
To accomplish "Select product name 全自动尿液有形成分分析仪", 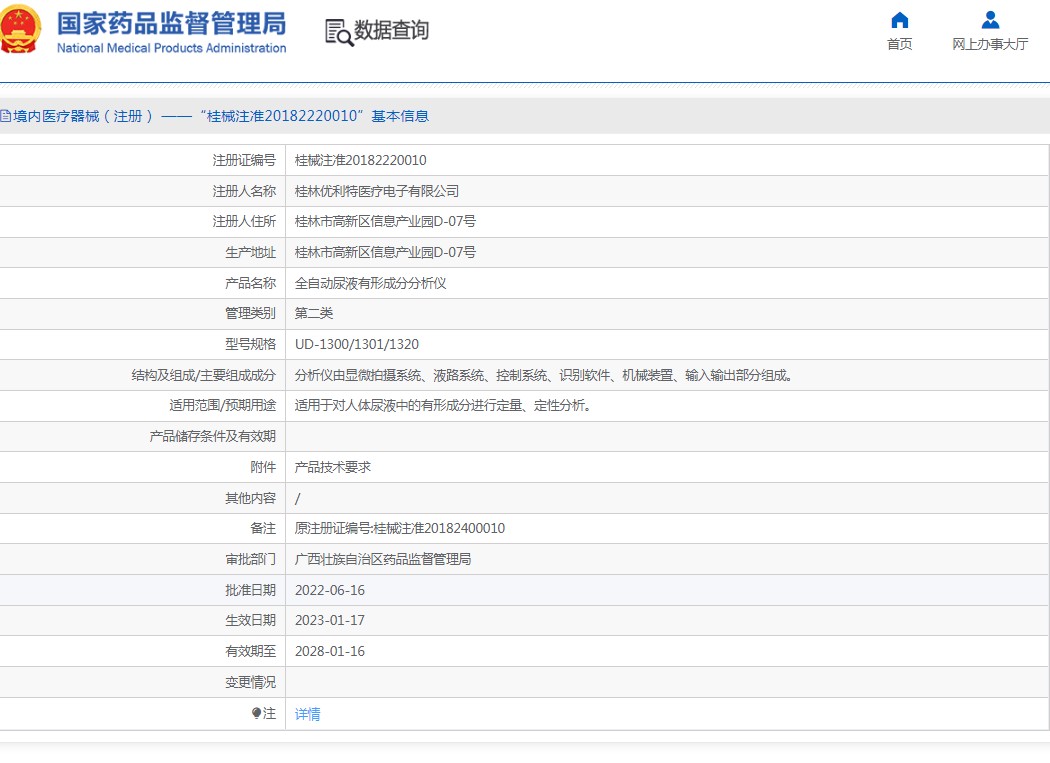I will [370, 283].
